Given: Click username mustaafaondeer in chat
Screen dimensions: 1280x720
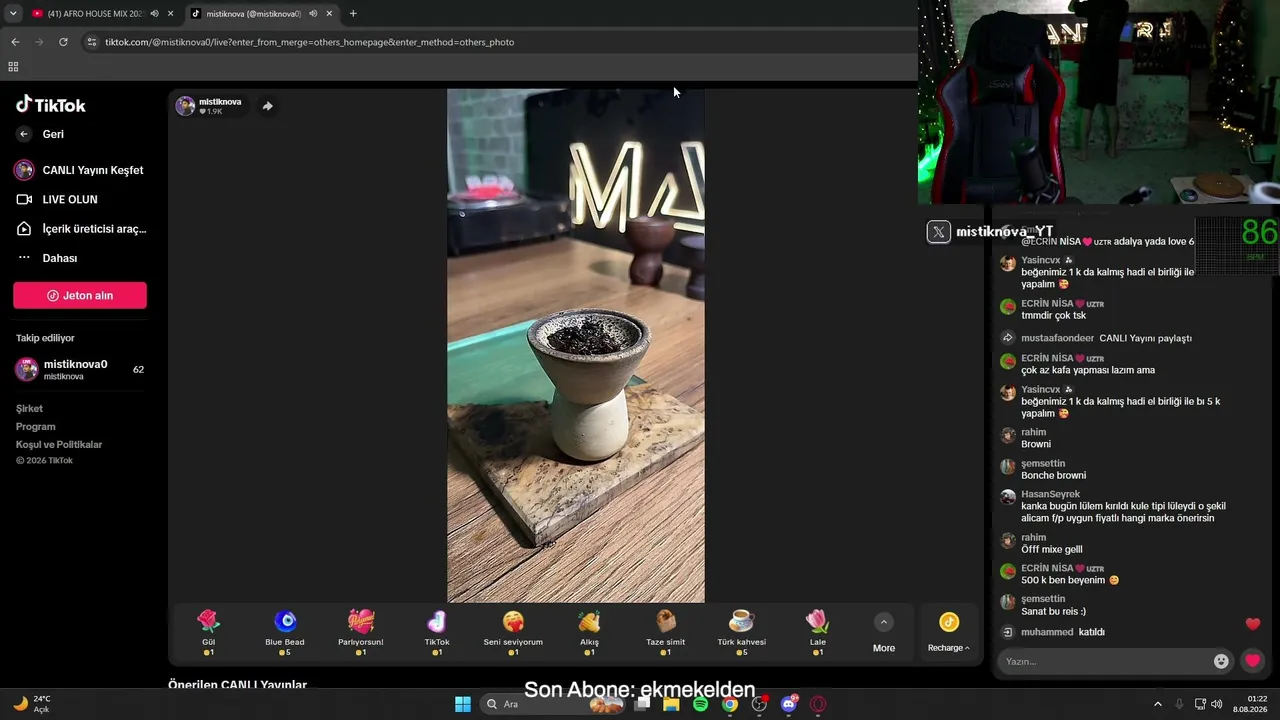Looking at the screenshot, I should tap(1057, 338).
